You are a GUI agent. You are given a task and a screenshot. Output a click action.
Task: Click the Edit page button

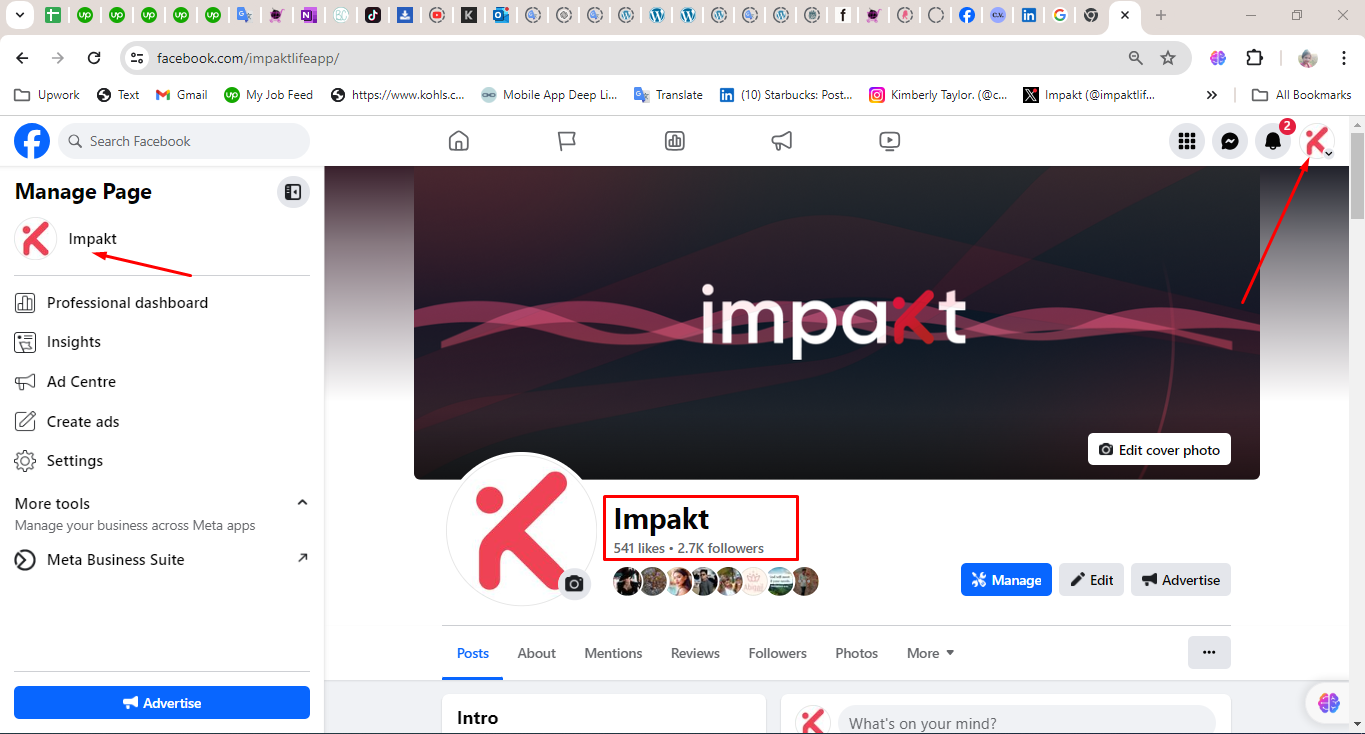[x=1091, y=580]
